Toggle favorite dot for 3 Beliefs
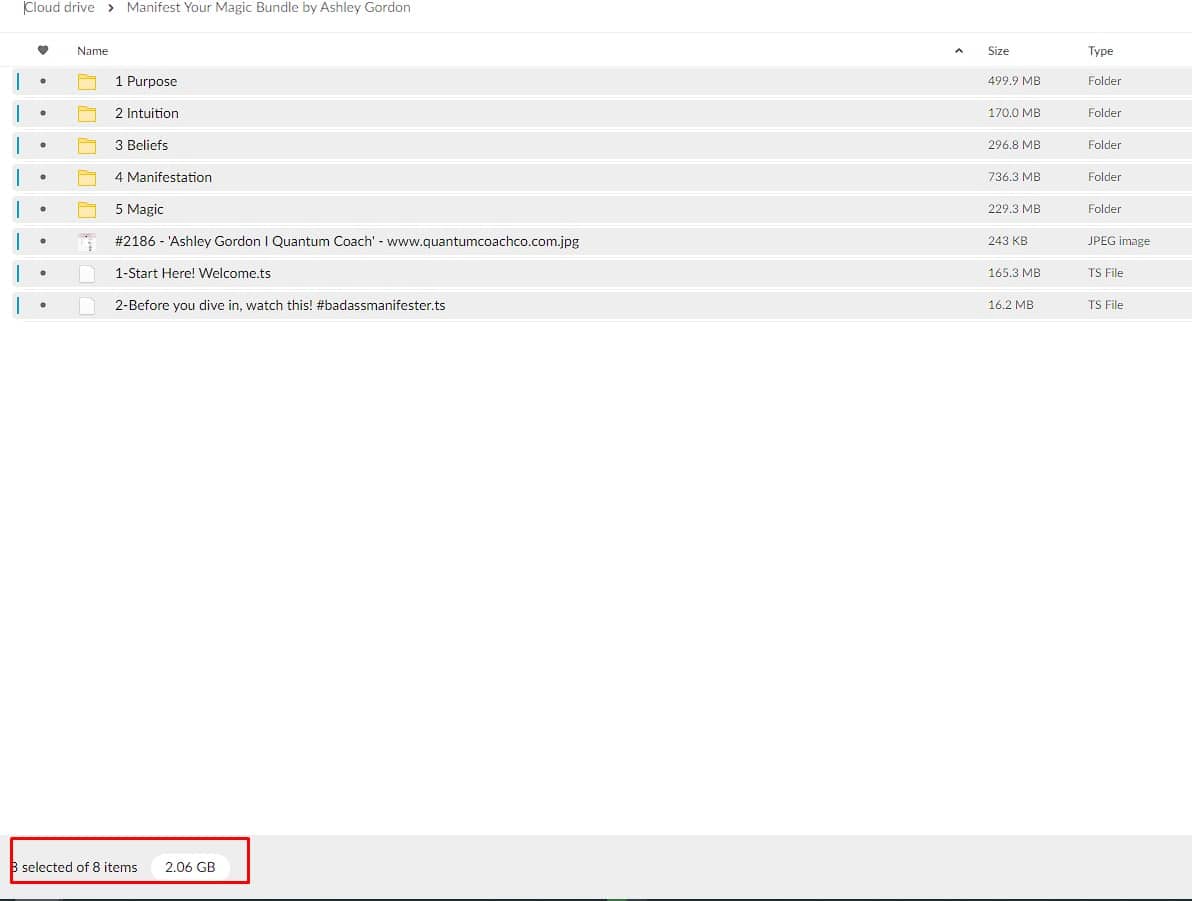This screenshot has height=901, width=1192. pyautogui.click(x=42, y=146)
